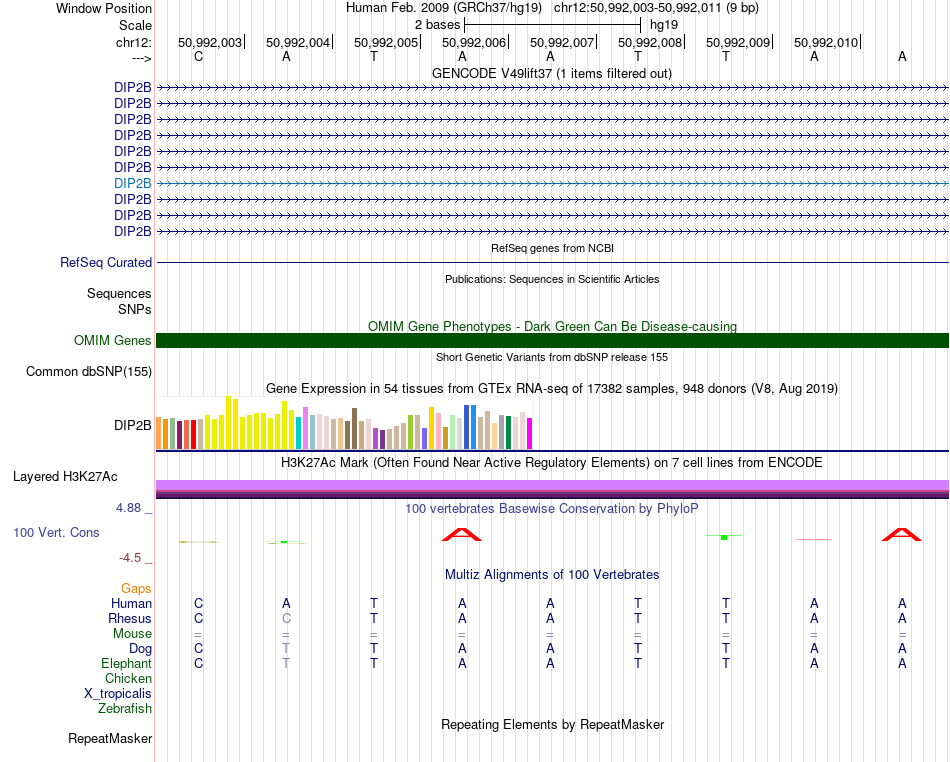Click the OMIM Genes label
This screenshot has width=950, height=762.
[112, 340]
